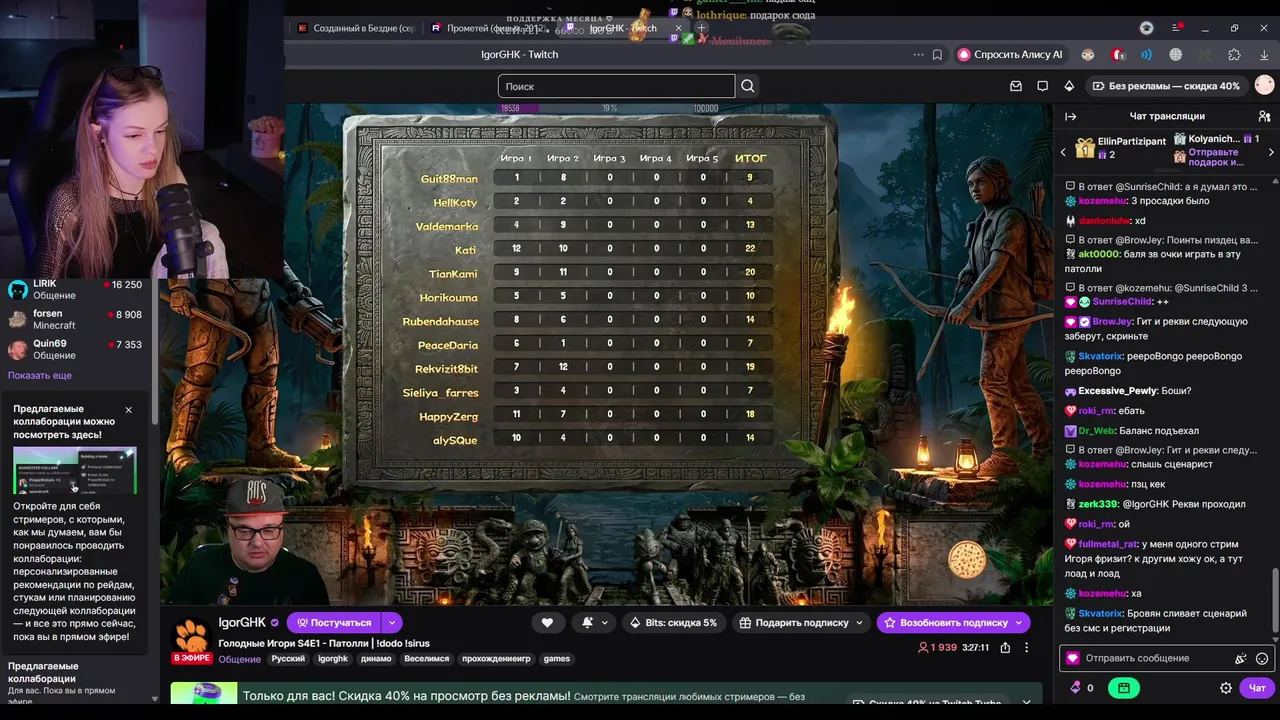The width and height of the screenshot is (1280, 720).
Task: Click the Bits: скидка 5% button
Action: tap(673, 622)
